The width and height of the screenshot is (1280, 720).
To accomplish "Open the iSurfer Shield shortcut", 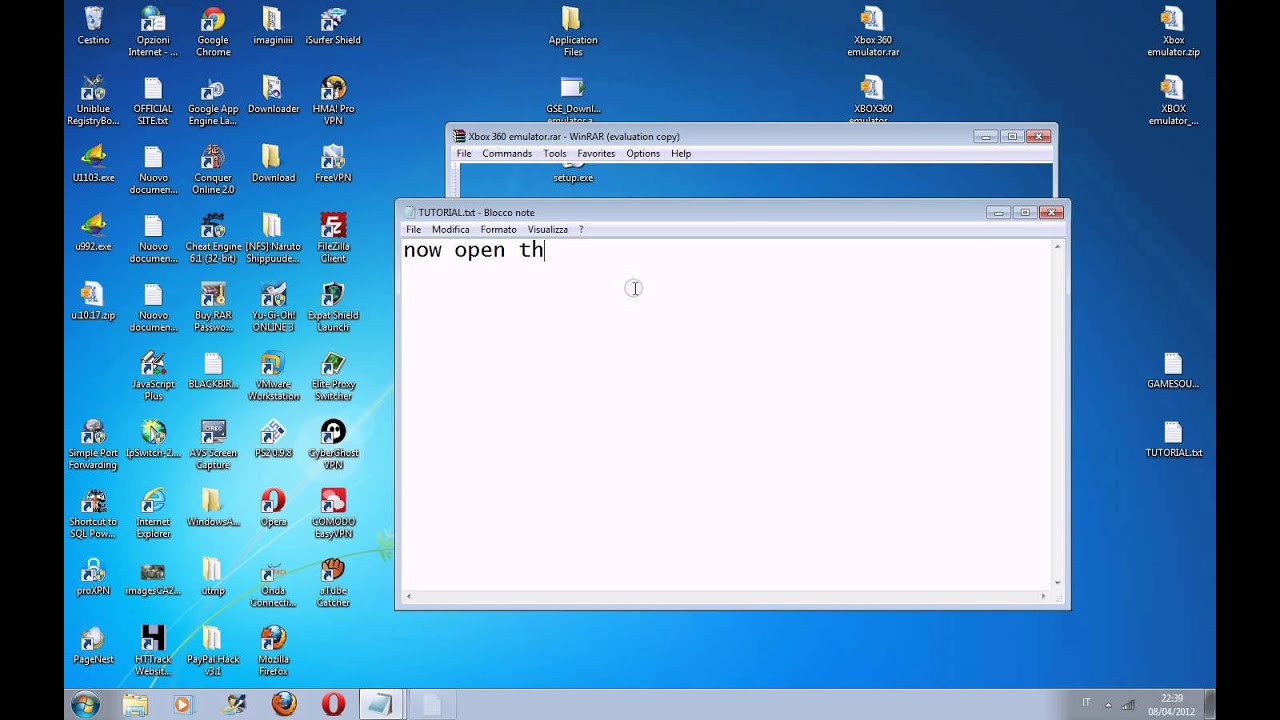I will pos(333,26).
